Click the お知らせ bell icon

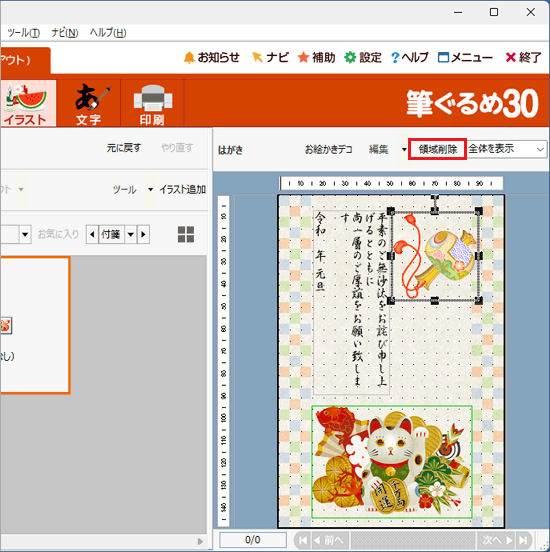[x=189, y=57]
